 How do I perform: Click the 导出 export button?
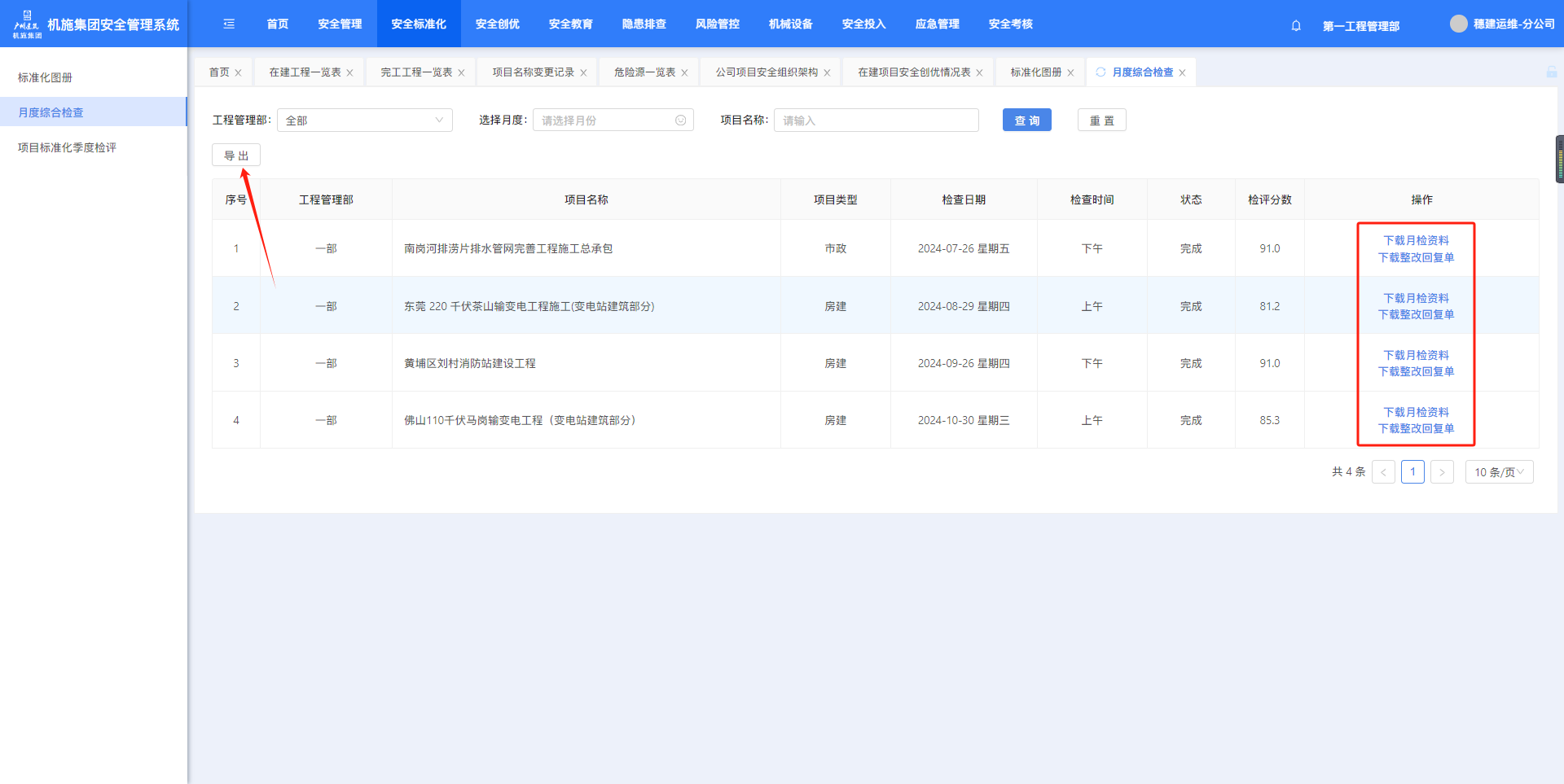[236, 155]
